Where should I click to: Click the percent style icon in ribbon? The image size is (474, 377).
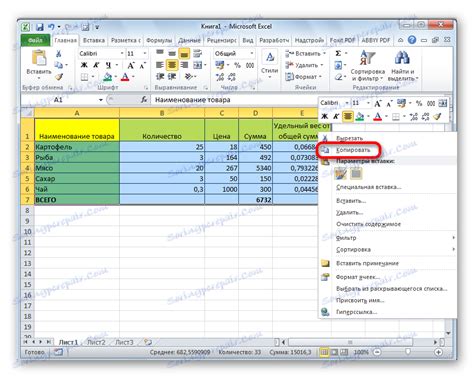click(237, 65)
